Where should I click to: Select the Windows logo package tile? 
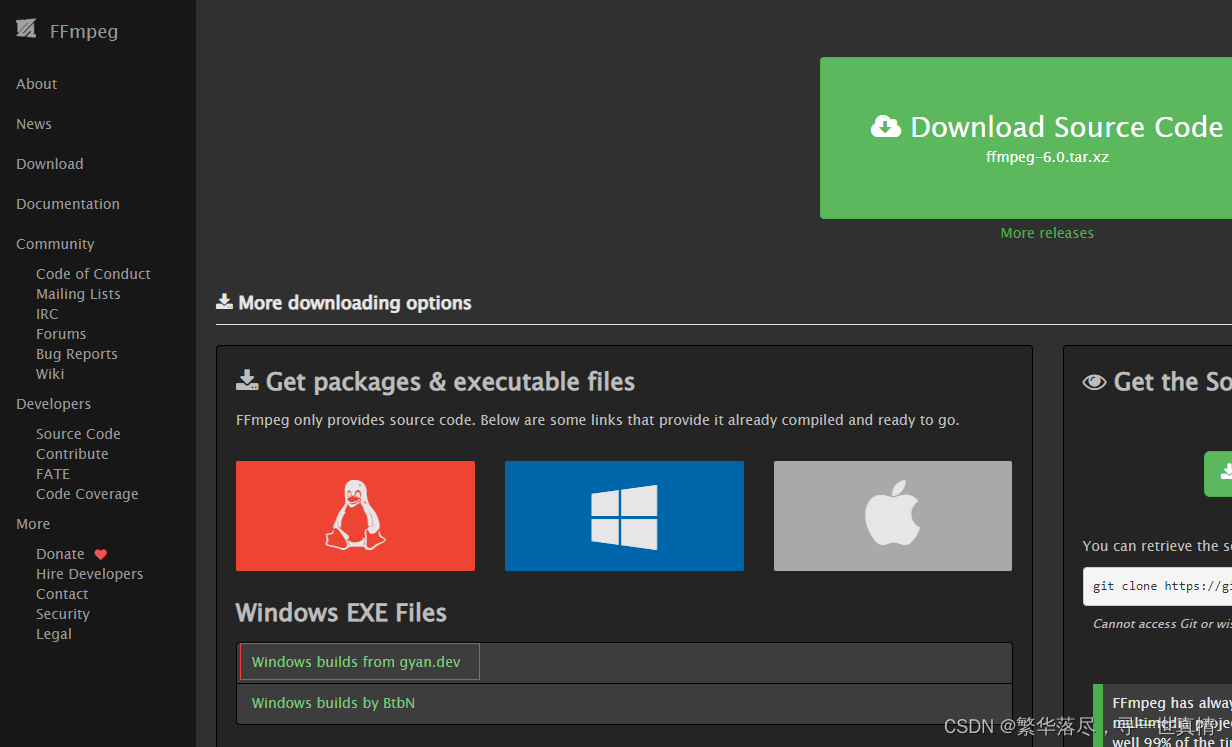tap(624, 516)
